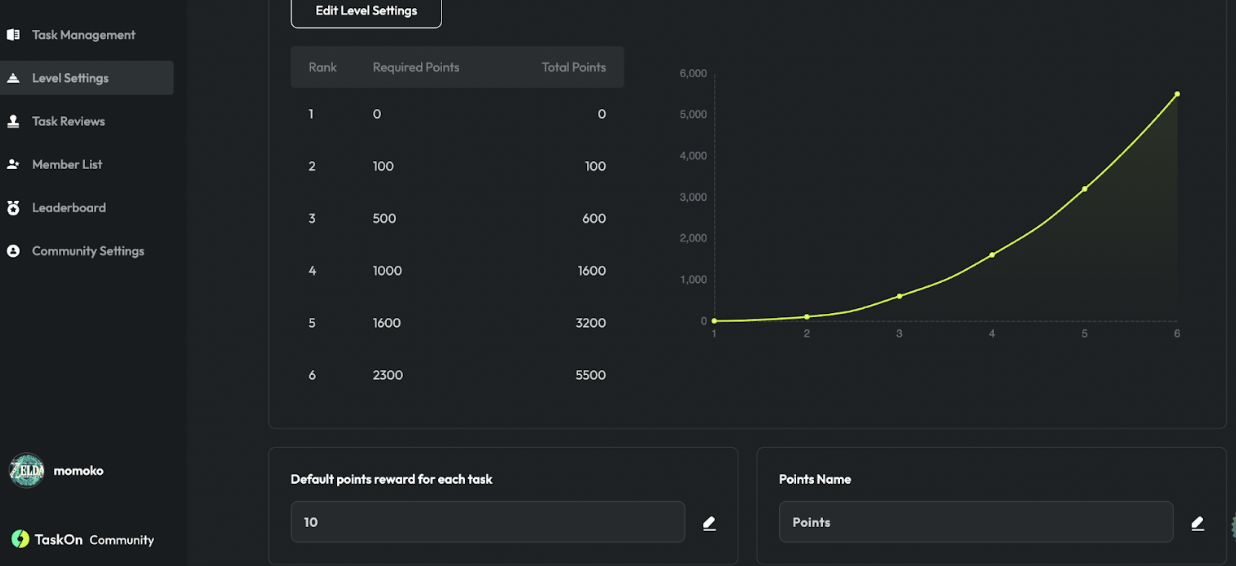Select the rank 4 row with 1000 points

click(x=457, y=271)
